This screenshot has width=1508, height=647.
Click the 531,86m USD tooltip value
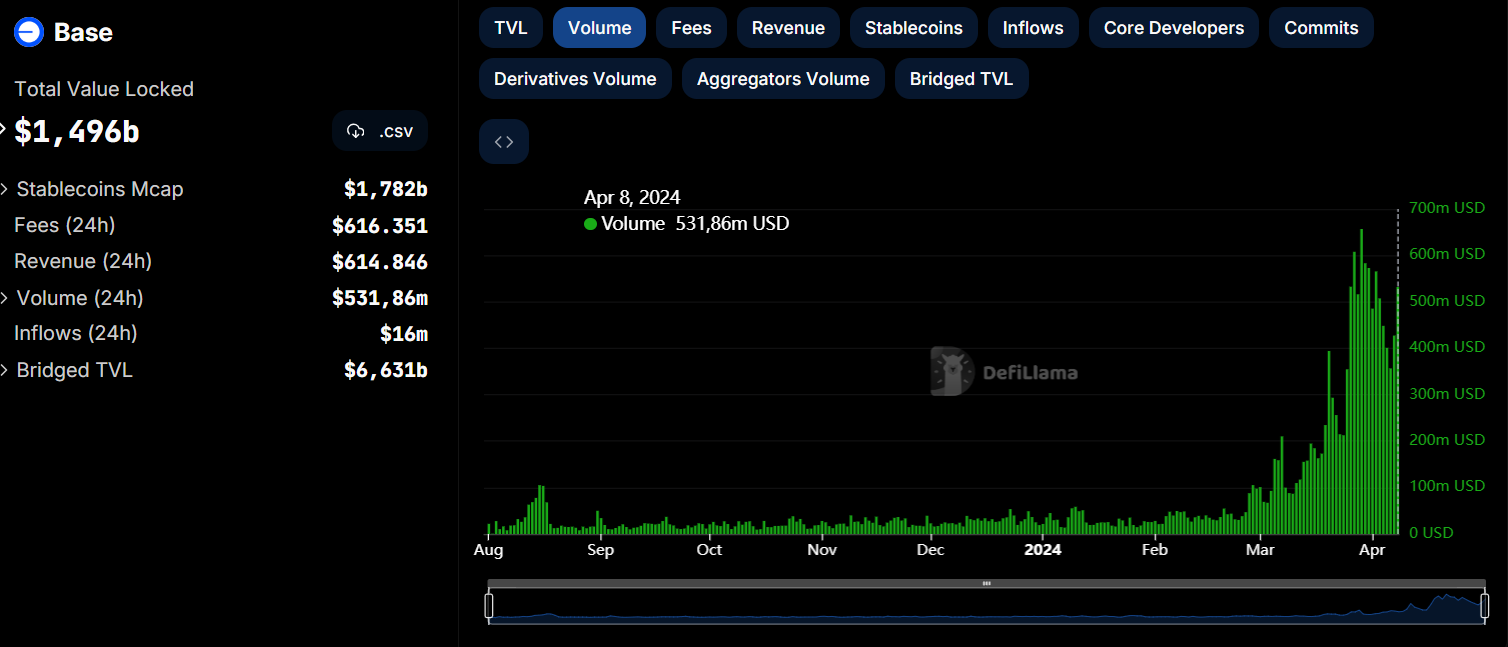tap(731, 224)
